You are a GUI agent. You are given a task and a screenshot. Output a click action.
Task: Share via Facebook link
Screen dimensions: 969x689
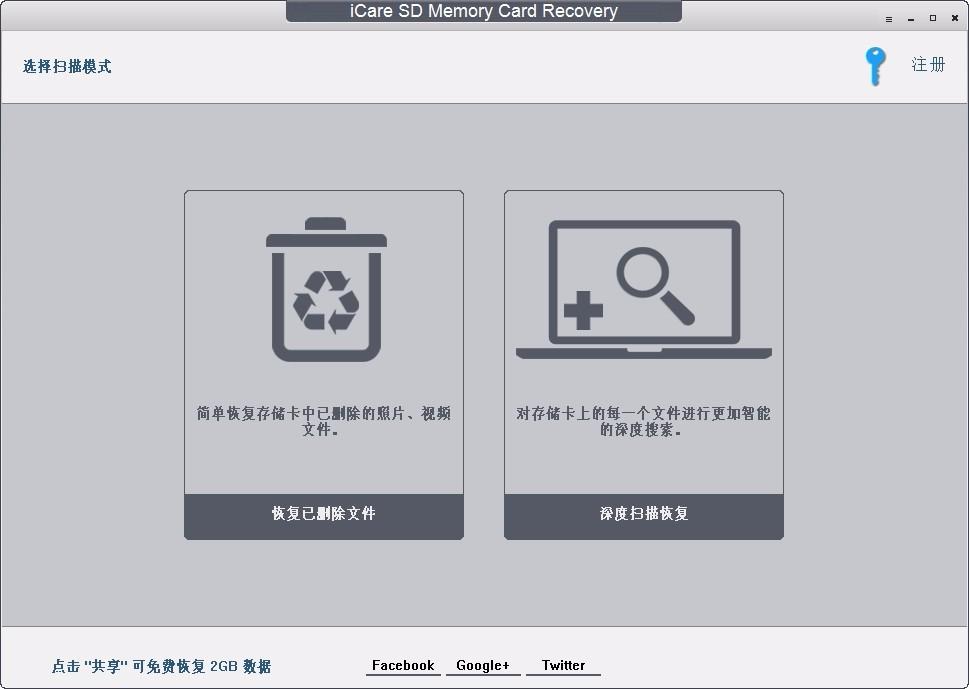[403, 666]
